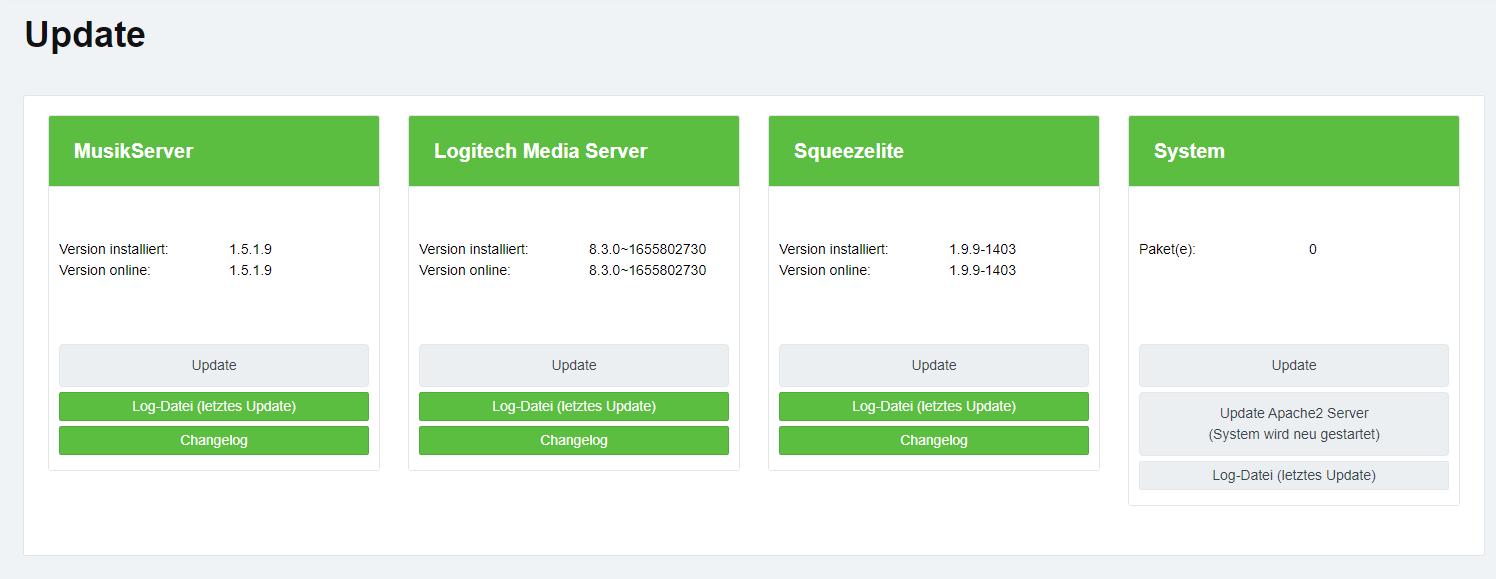
Task: Show the Logitech Media Server Changelog
Action: tap(574, 440)
